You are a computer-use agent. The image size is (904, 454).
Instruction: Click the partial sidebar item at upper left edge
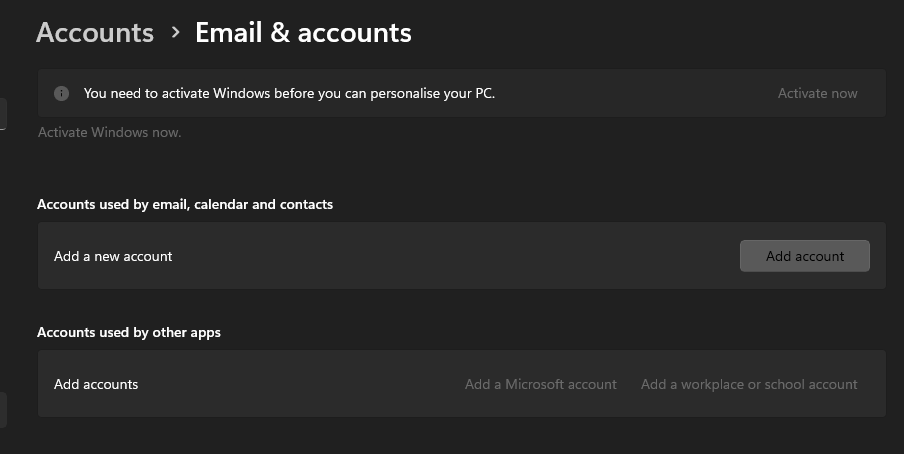pyautogui.click(x=3, y=113)
